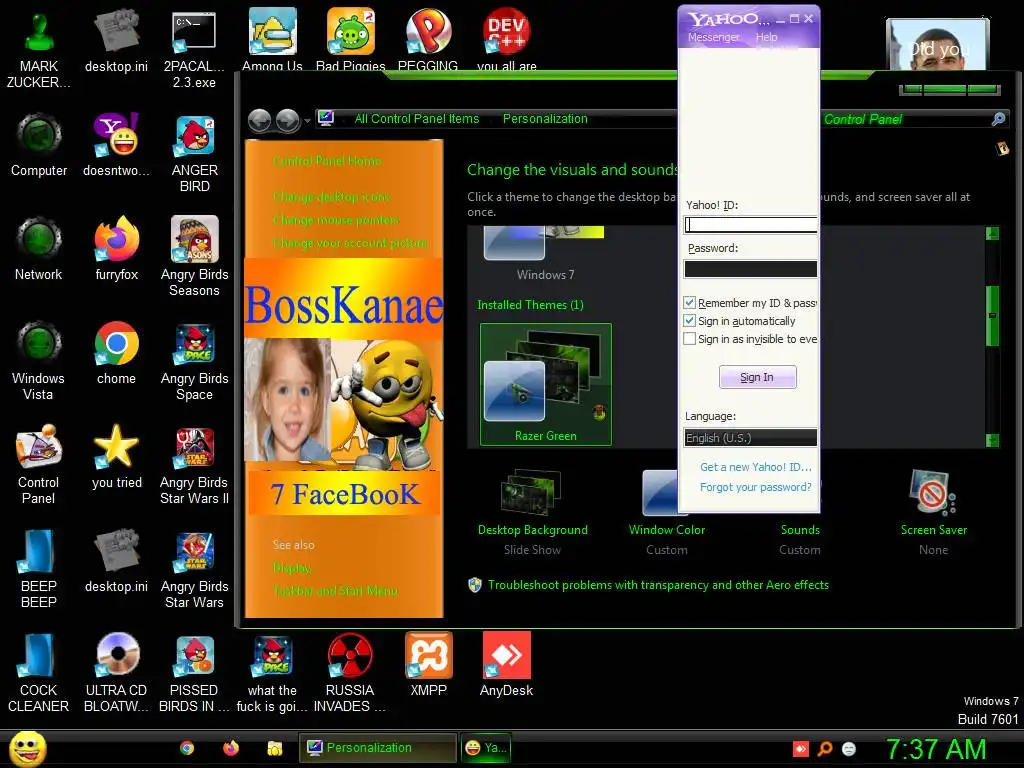Open the Screen Saver settings
1024x768 pixels.
[933, 511]
